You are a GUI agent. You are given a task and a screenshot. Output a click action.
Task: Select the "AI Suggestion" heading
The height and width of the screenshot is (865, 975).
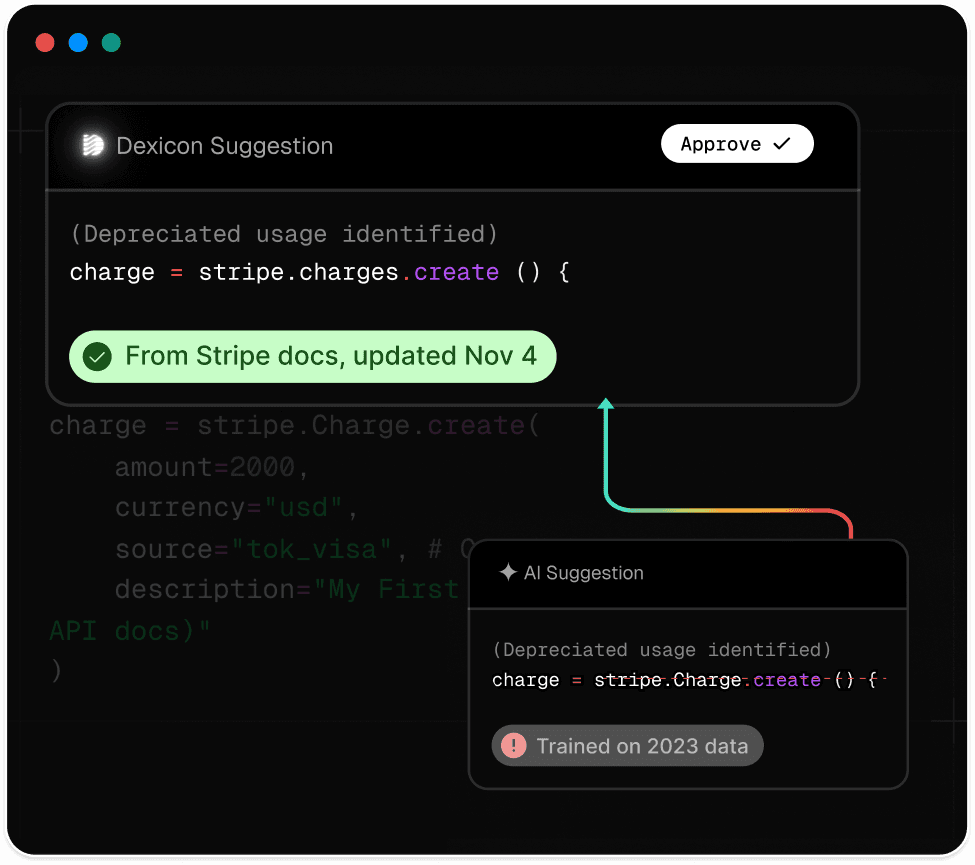(583, 572)
